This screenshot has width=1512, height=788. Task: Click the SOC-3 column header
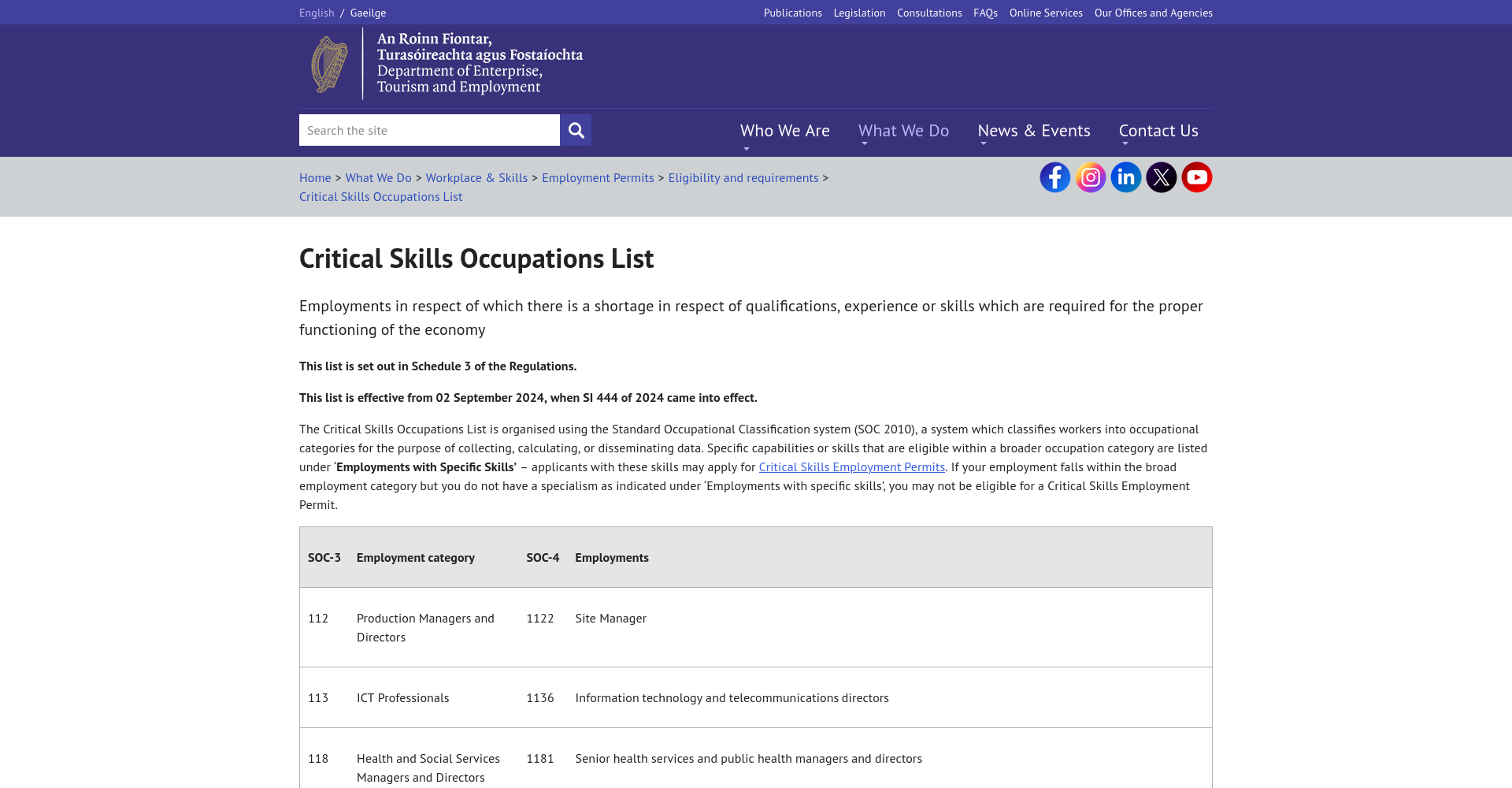pos(324,558)
